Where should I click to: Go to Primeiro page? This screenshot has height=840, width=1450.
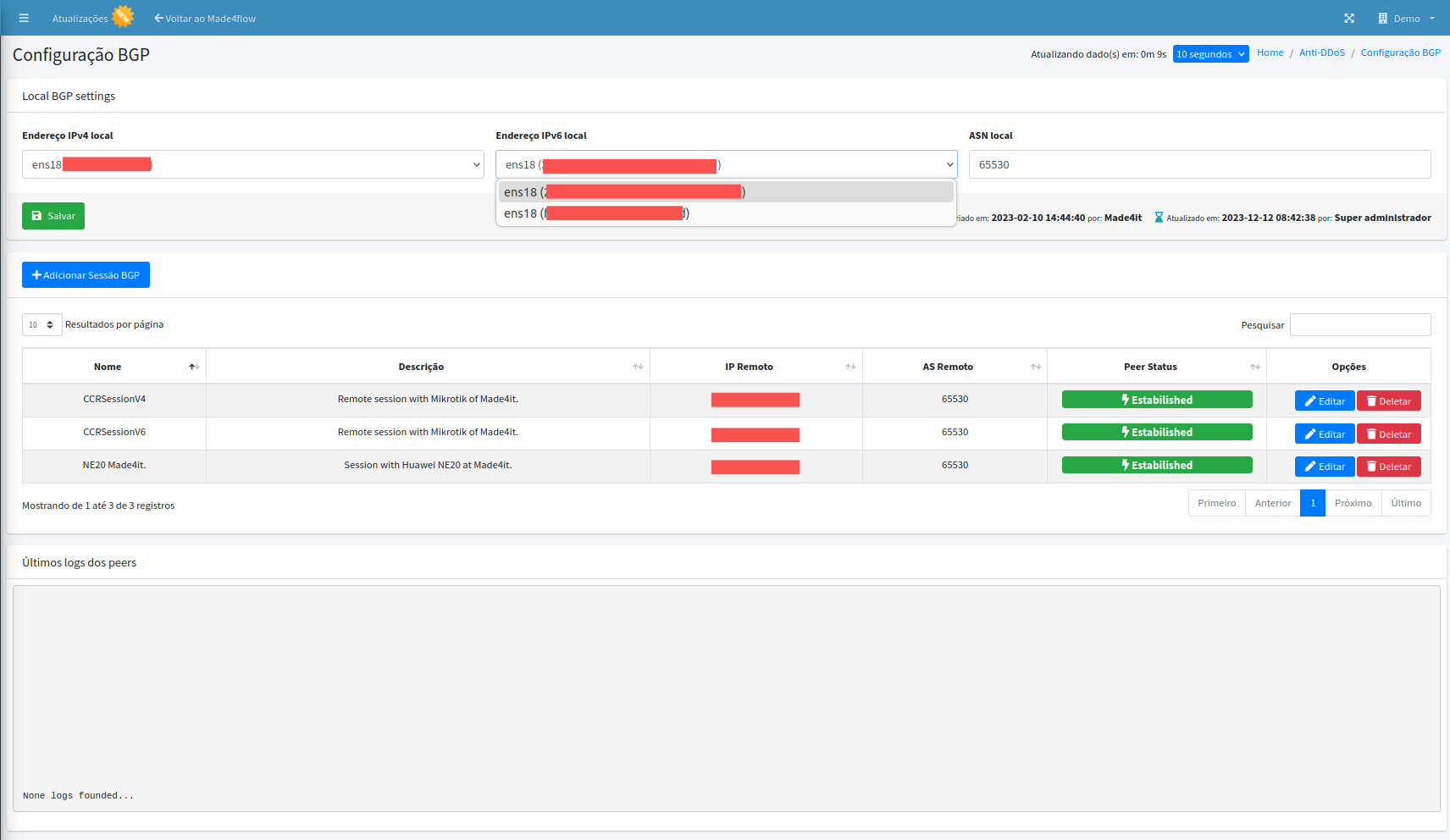coord(1217,503)
